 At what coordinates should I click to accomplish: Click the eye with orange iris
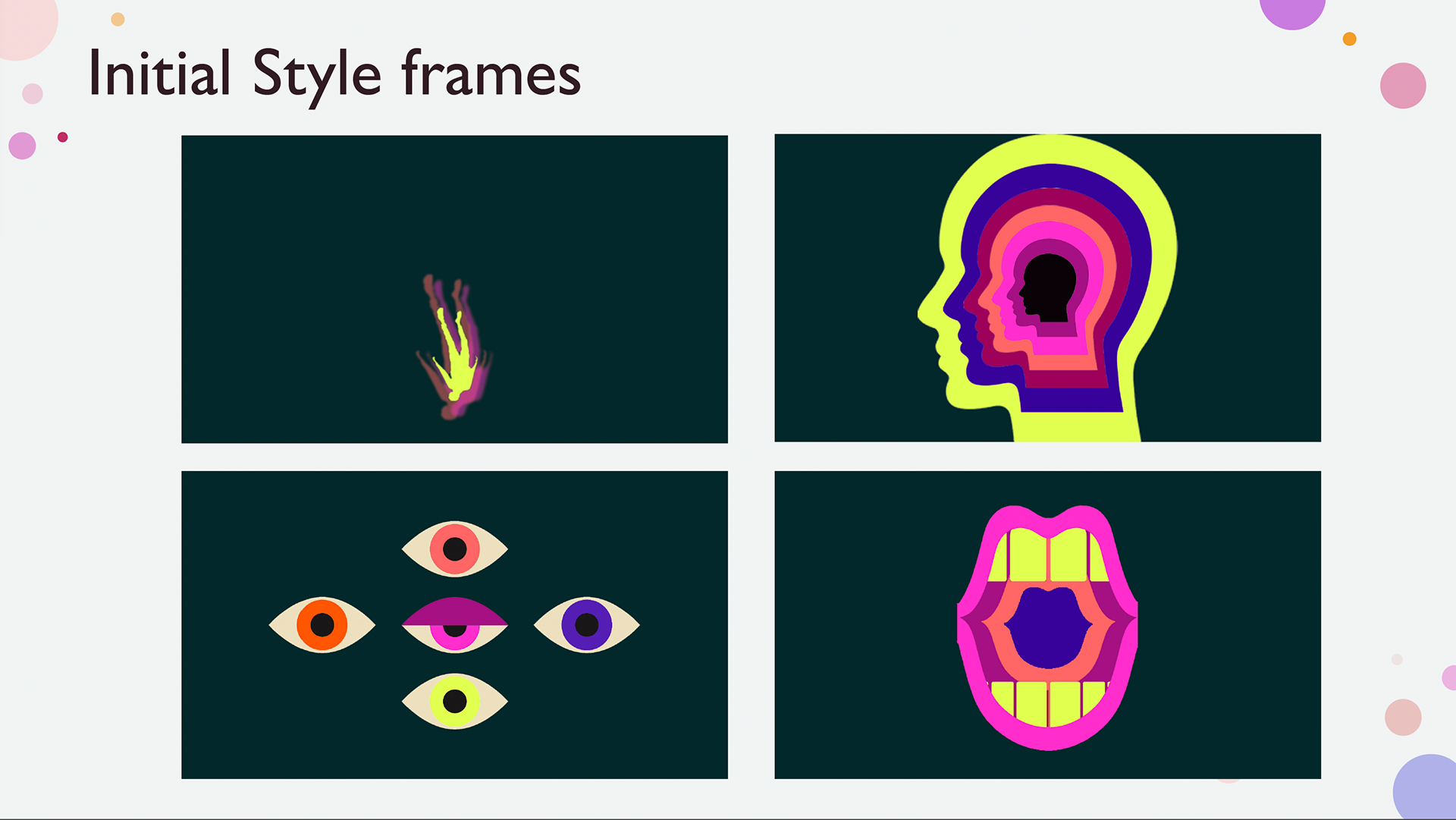(x=322, y=624)
